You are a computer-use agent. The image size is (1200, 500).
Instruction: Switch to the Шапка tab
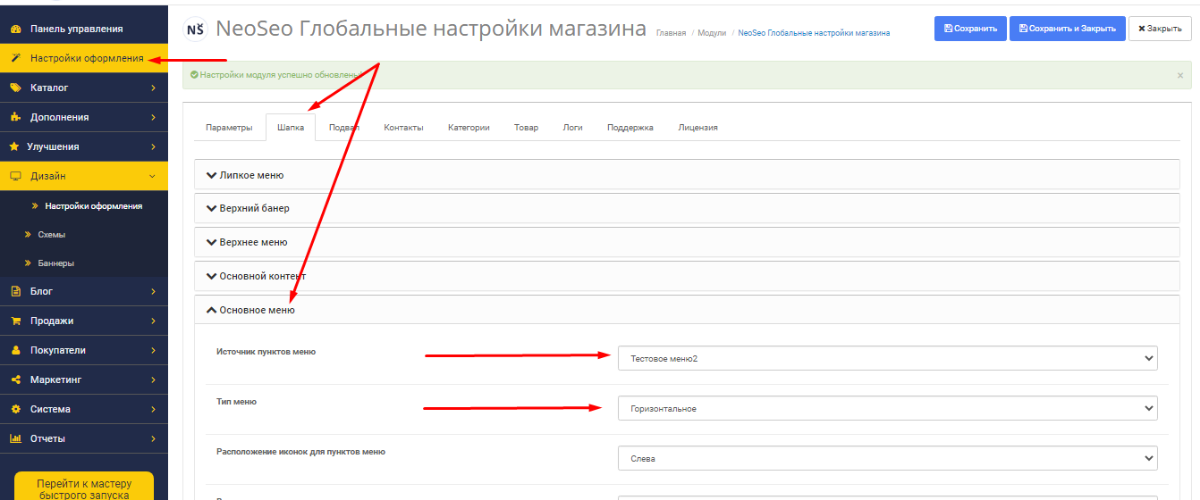pyautogui.click(x=290, y=127)
